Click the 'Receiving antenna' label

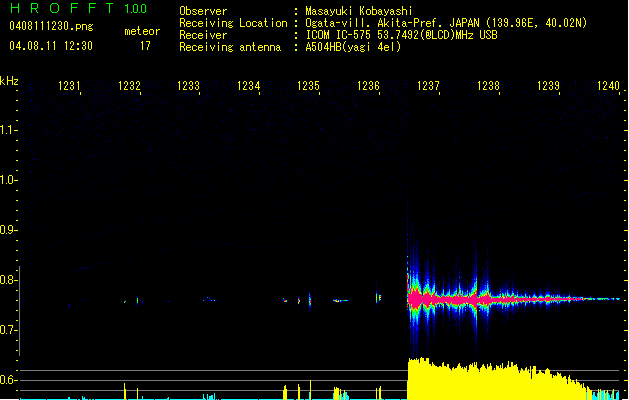(230, 47)
